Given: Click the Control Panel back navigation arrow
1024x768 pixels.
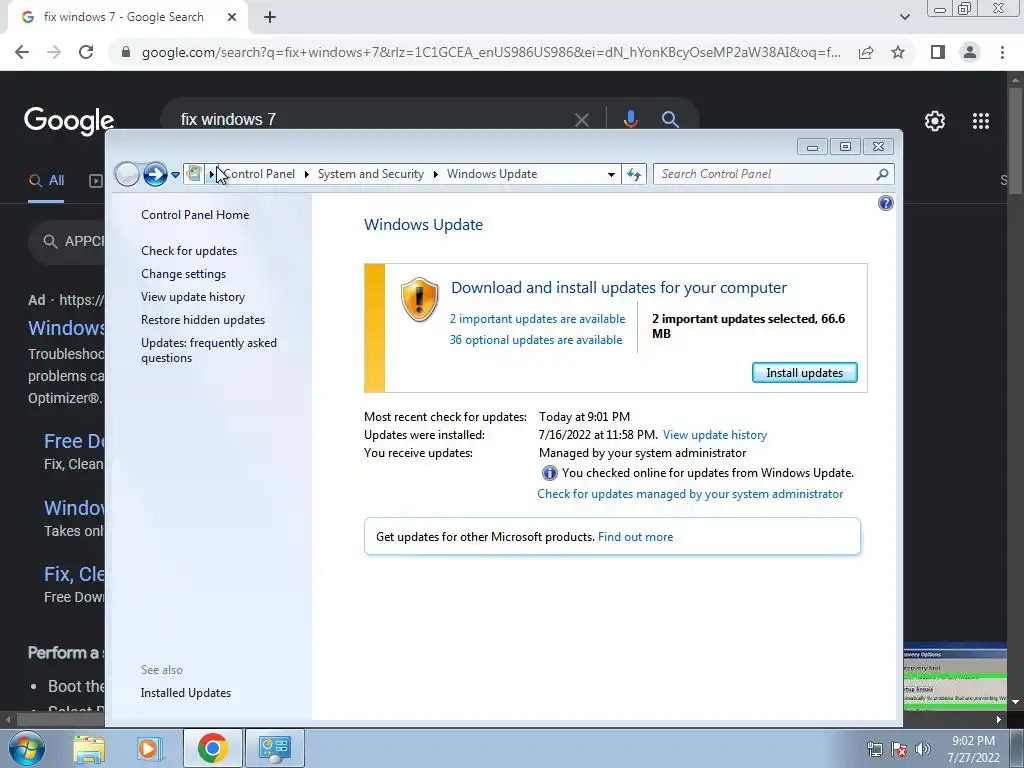Looking at the screenshot, I should tap(127, 174).
